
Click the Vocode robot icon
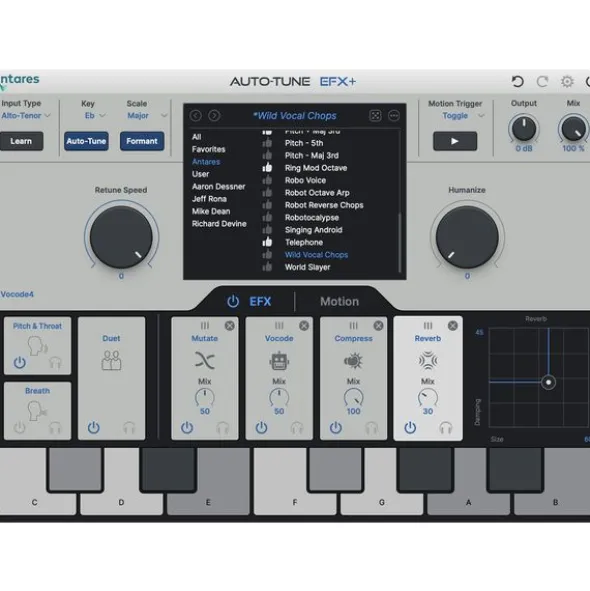[x=279, y=361]
